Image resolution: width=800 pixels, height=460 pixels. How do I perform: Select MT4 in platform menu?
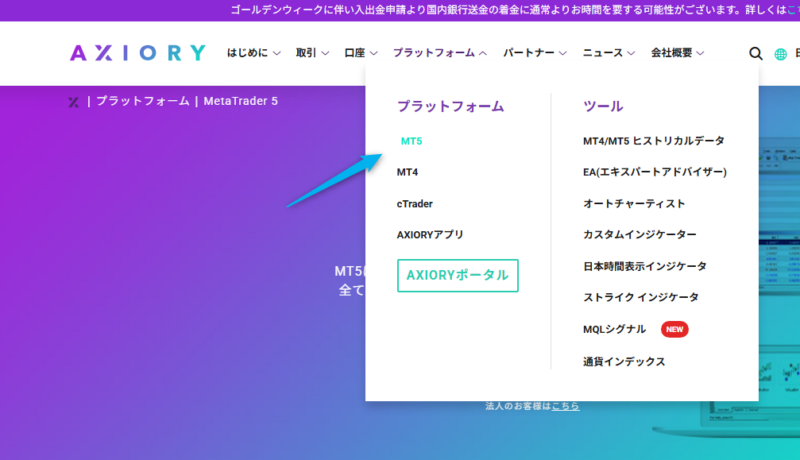(407, 172)
